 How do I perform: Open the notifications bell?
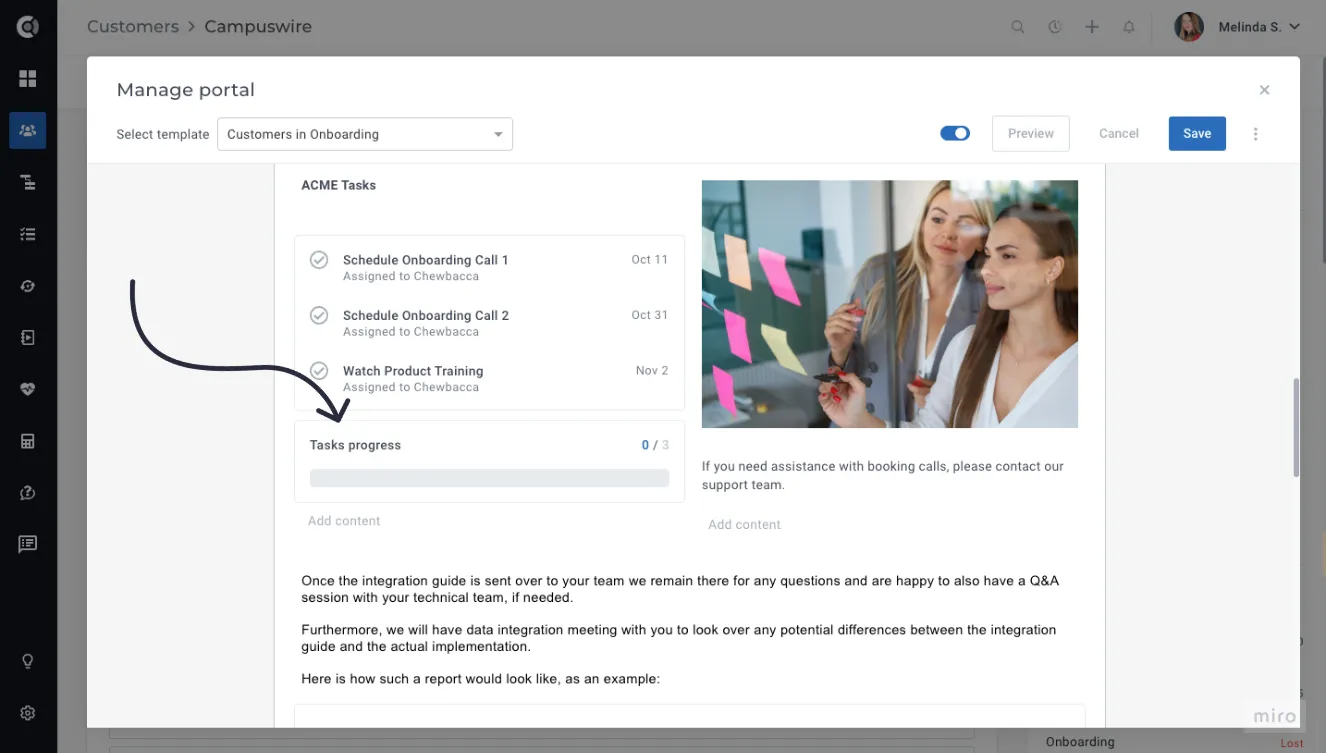click(x=1129, y=27)
